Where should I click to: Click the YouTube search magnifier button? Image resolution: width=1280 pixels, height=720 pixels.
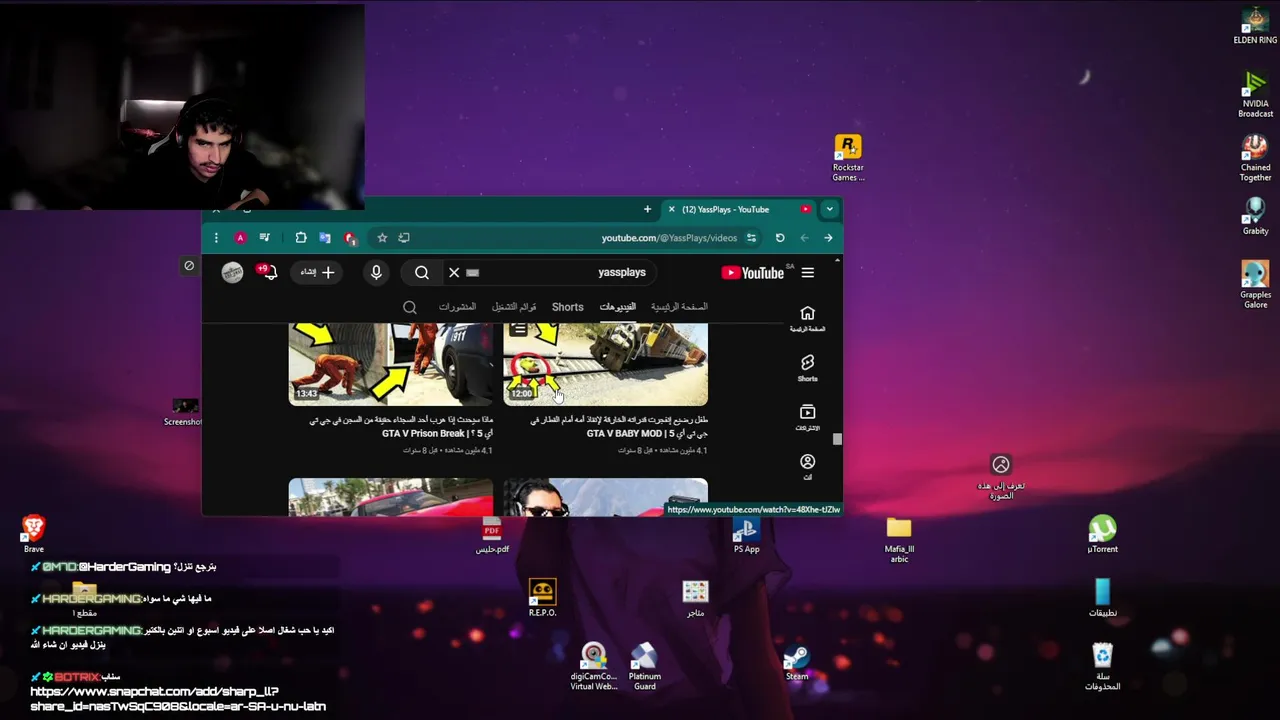pyautogui.click(x=422, y=272)
